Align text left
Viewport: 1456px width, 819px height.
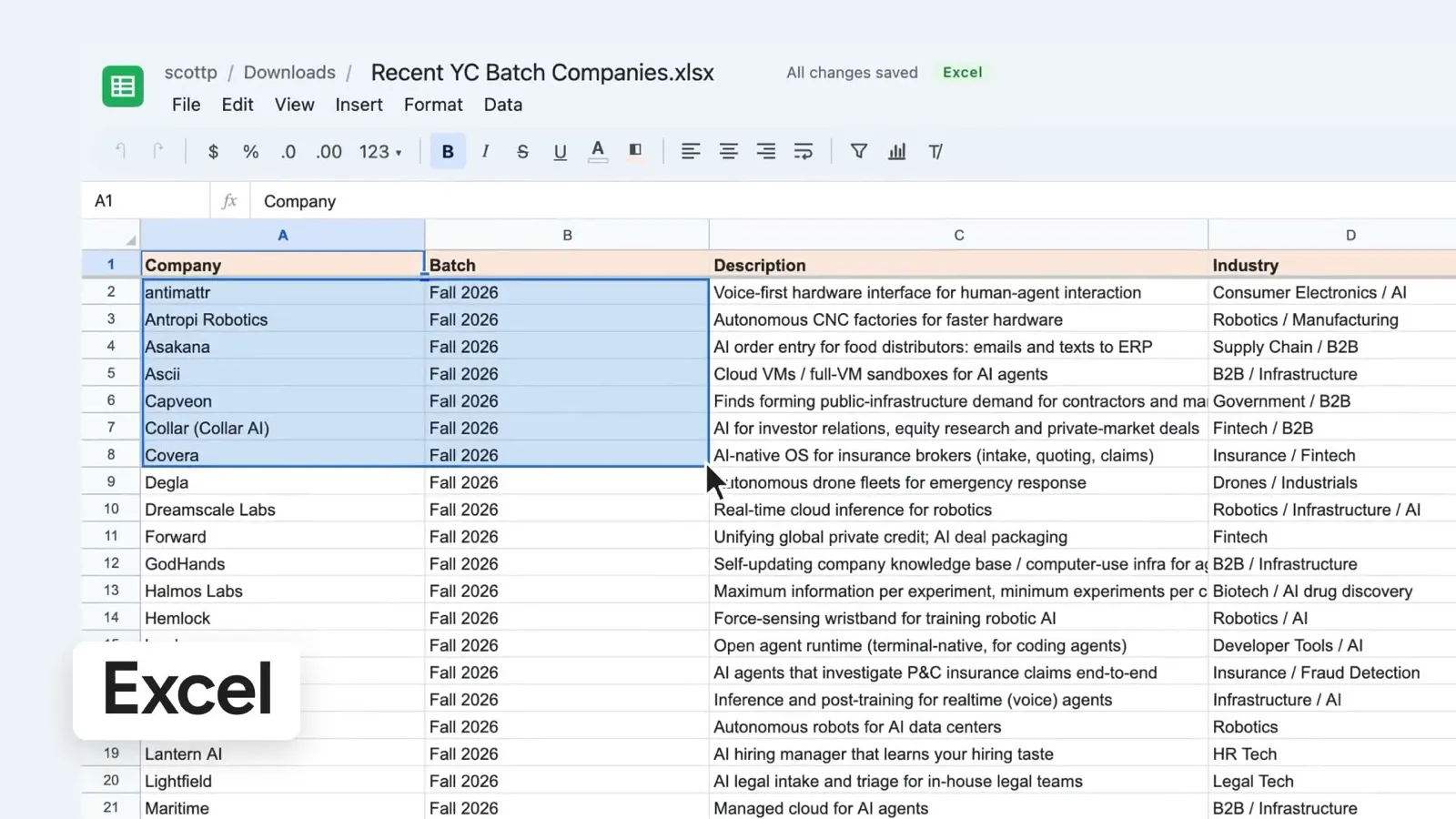pyautogui.click(x=691, y=152)
